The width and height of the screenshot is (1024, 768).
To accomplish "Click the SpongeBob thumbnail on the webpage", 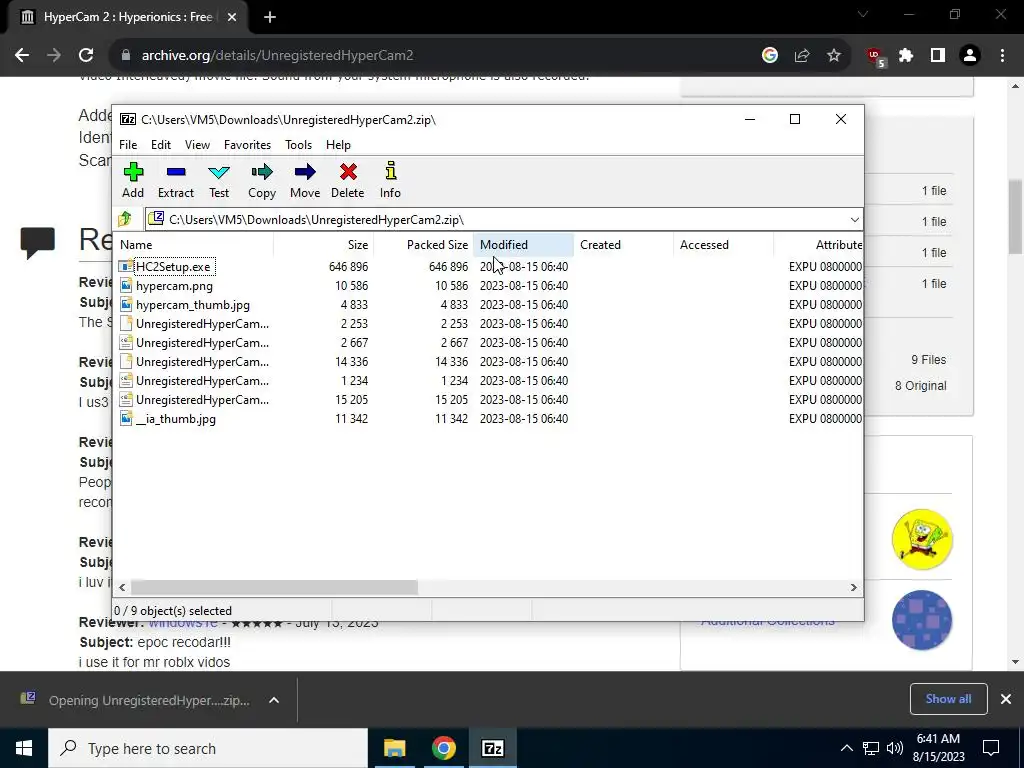I will (x=922, y=539).
